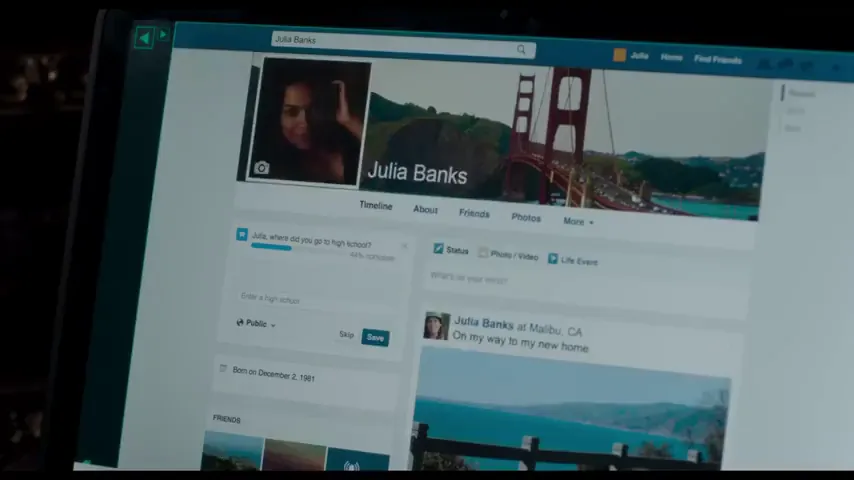The image size is (854, 480).
Task: Click the Born on December 2, 1981 text
Action: coord(273,374)
